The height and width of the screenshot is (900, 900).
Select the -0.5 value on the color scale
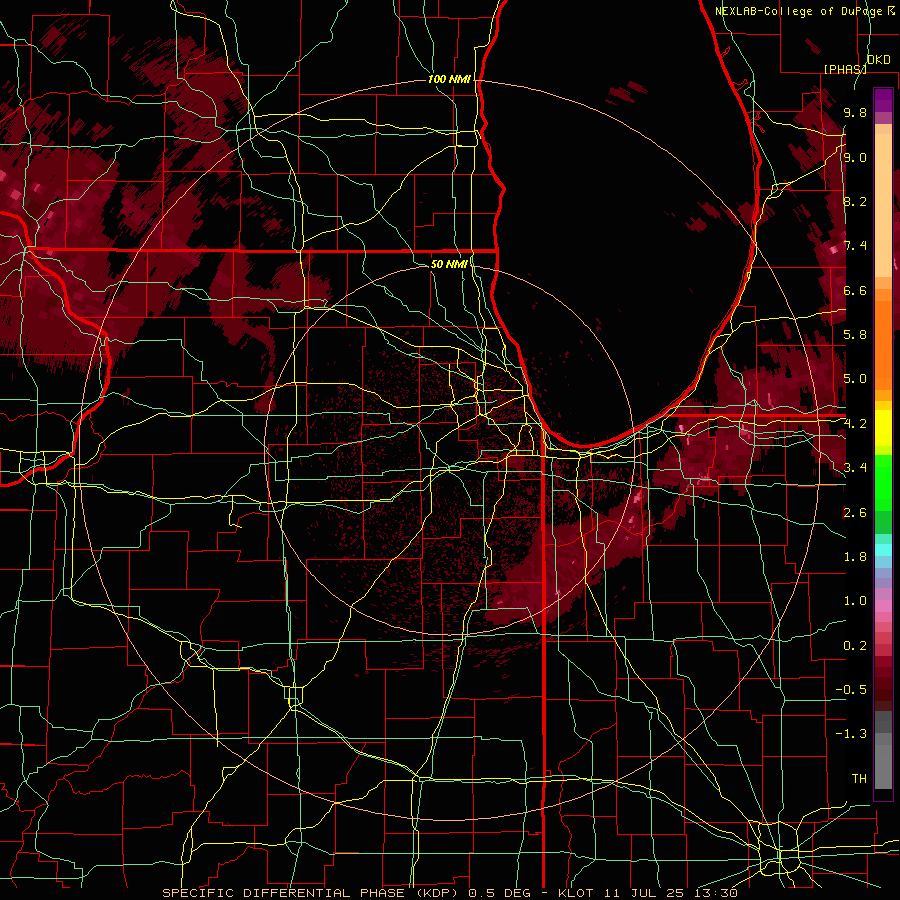[x=851, y=690]
